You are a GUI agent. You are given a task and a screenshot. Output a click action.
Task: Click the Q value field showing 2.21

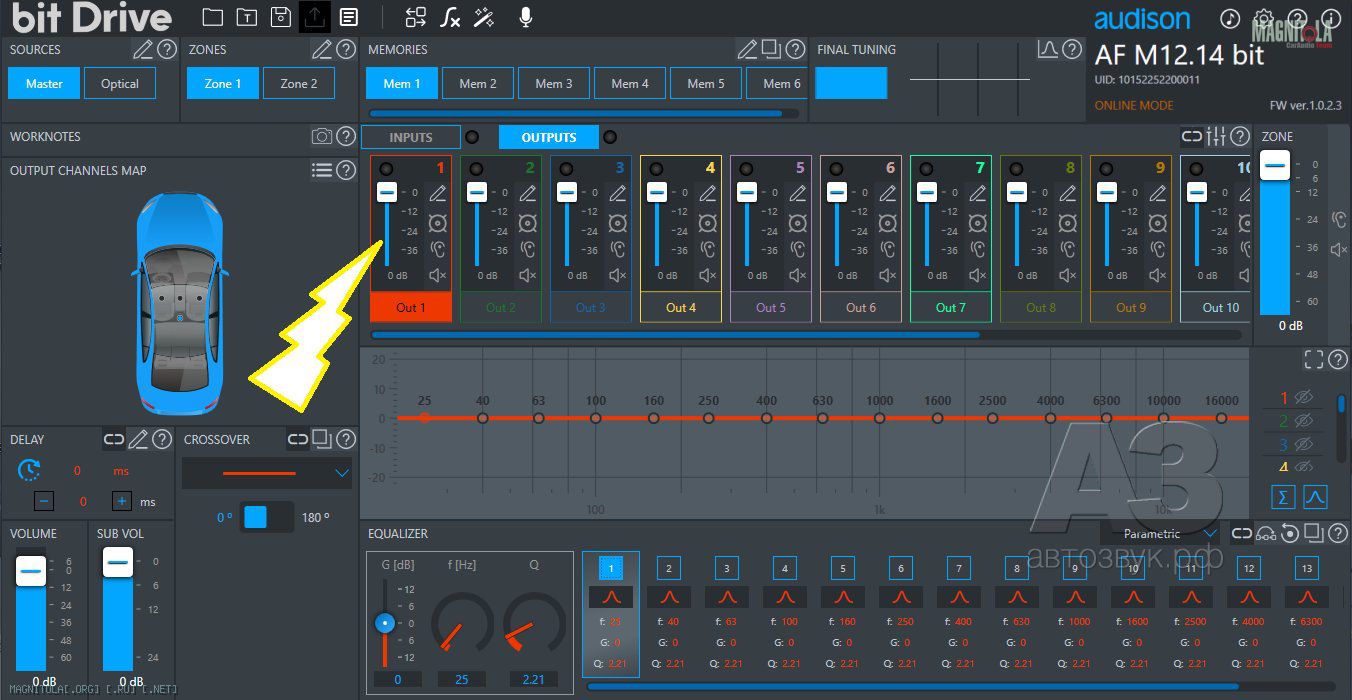click(534, 679)
